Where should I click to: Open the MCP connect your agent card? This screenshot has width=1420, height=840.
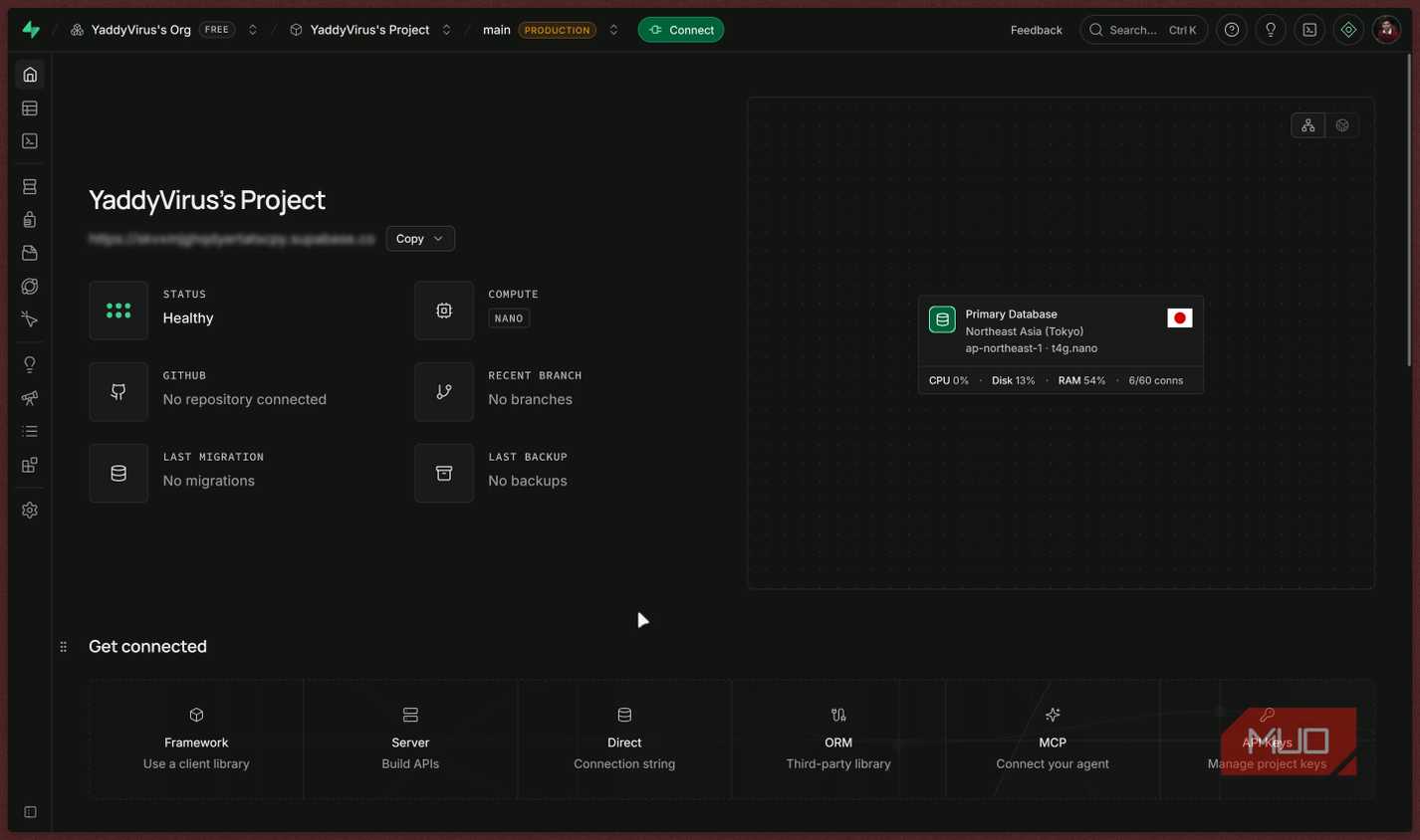(x=1053, y=739)
